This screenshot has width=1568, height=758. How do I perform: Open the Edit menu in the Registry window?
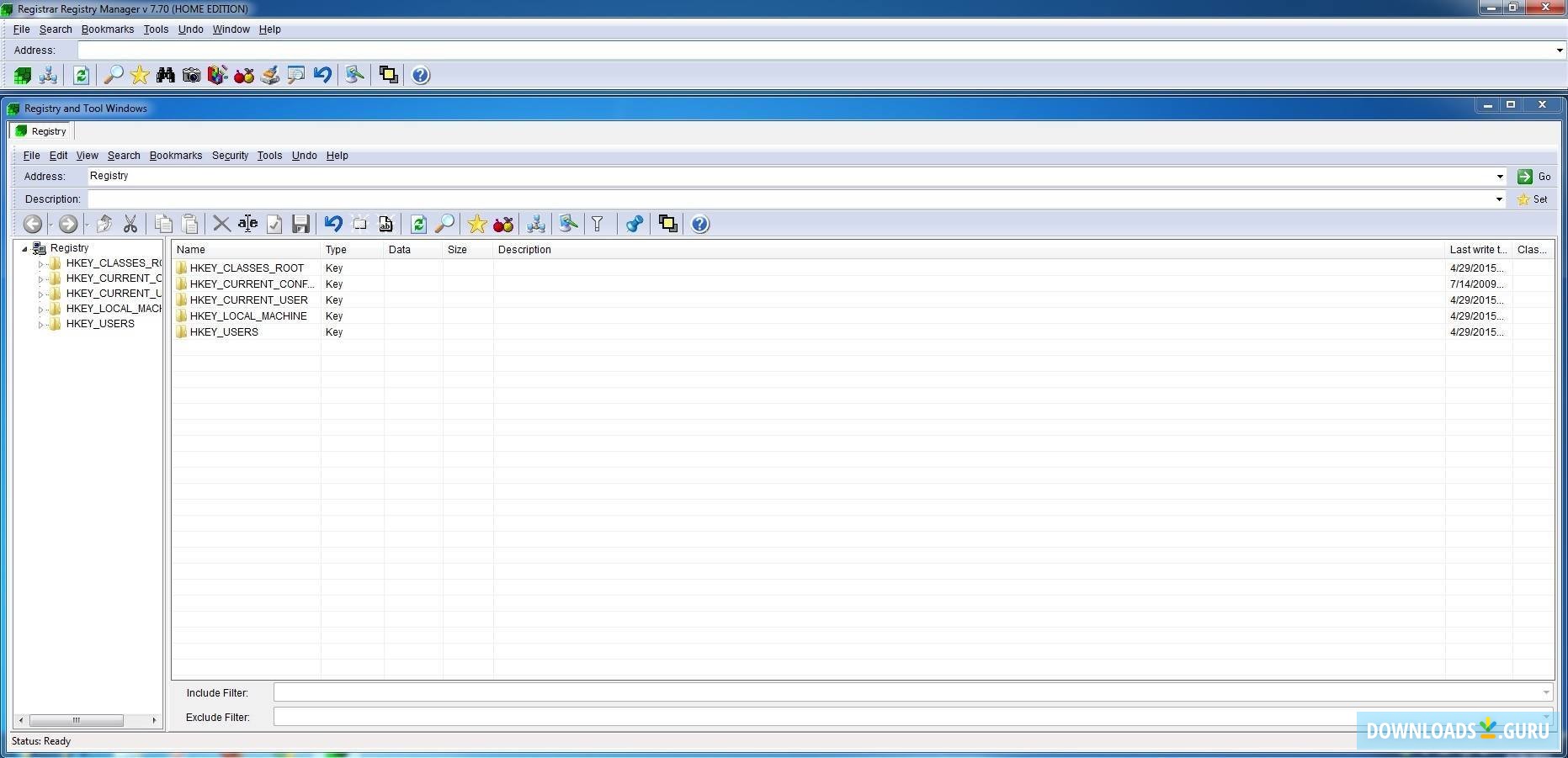pyautogui.click(x=58, y=156)
